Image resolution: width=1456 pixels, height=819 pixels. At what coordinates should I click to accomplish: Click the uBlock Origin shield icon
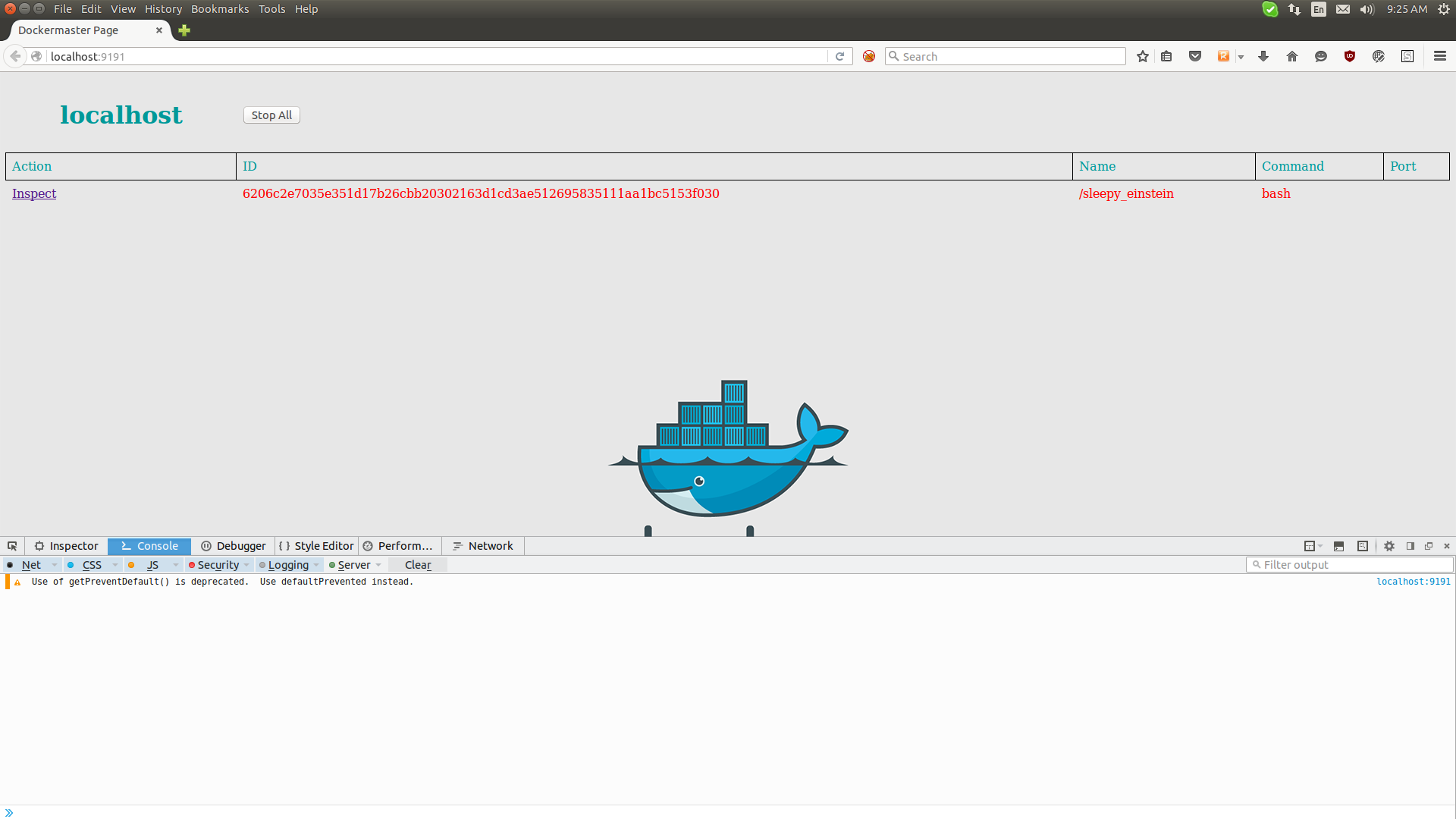pyautogui.click(x=1350, y=56)
